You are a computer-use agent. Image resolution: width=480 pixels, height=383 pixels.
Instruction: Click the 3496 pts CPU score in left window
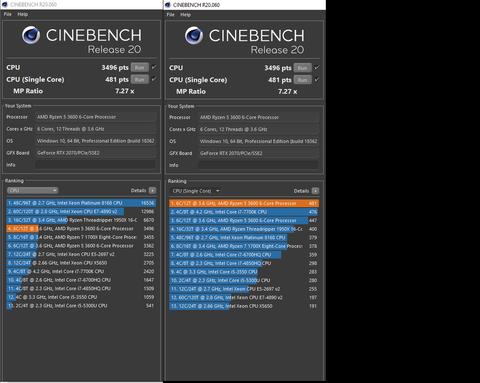coord(115,67)
